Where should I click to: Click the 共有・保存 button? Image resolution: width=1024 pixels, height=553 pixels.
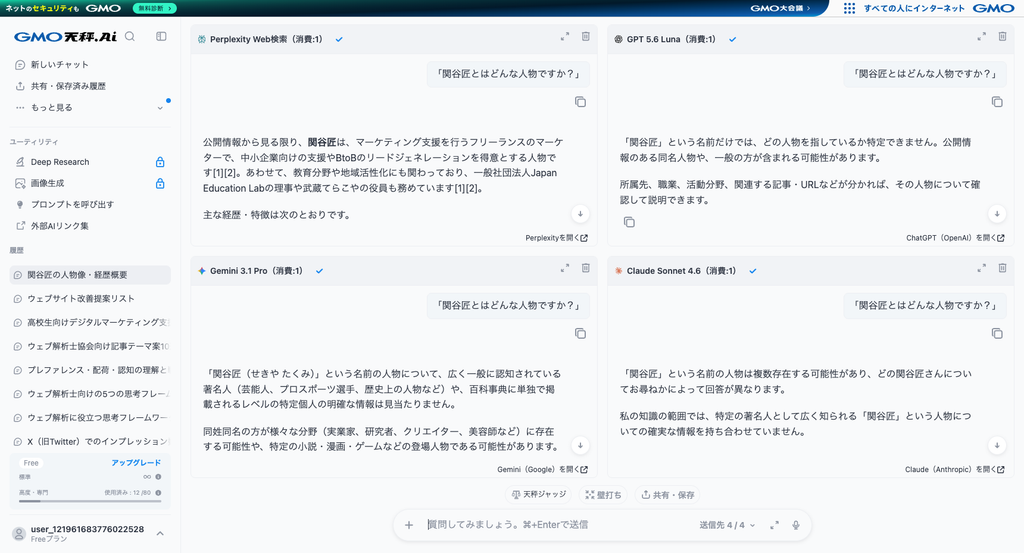[x=667, y=495]
